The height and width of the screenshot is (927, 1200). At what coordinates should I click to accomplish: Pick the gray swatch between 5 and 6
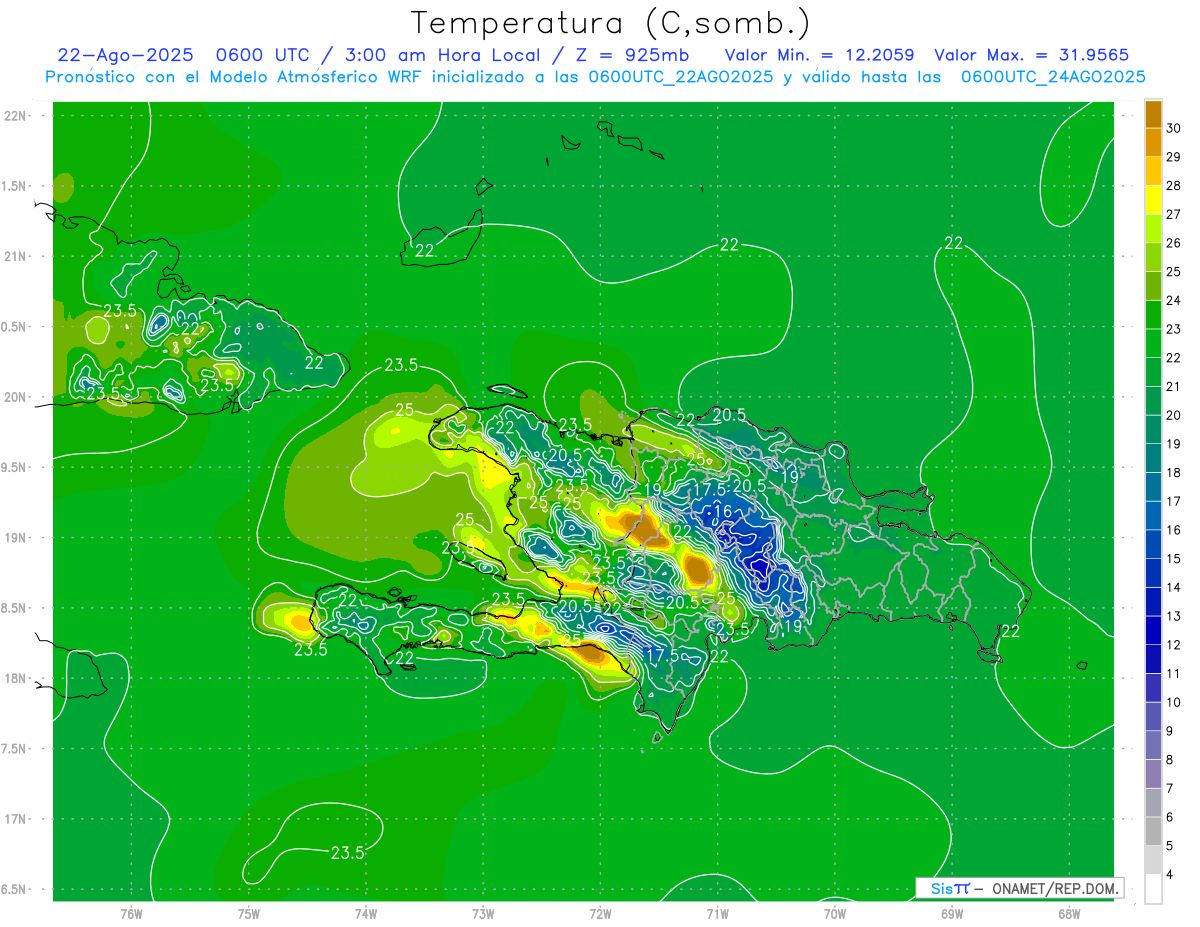pyautogui.click(x=1153, y=831)
